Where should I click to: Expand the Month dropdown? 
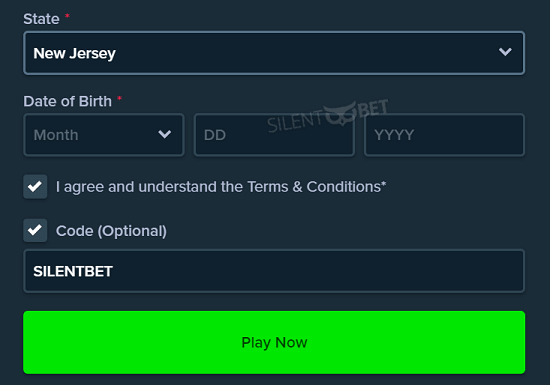coord(104,135)
